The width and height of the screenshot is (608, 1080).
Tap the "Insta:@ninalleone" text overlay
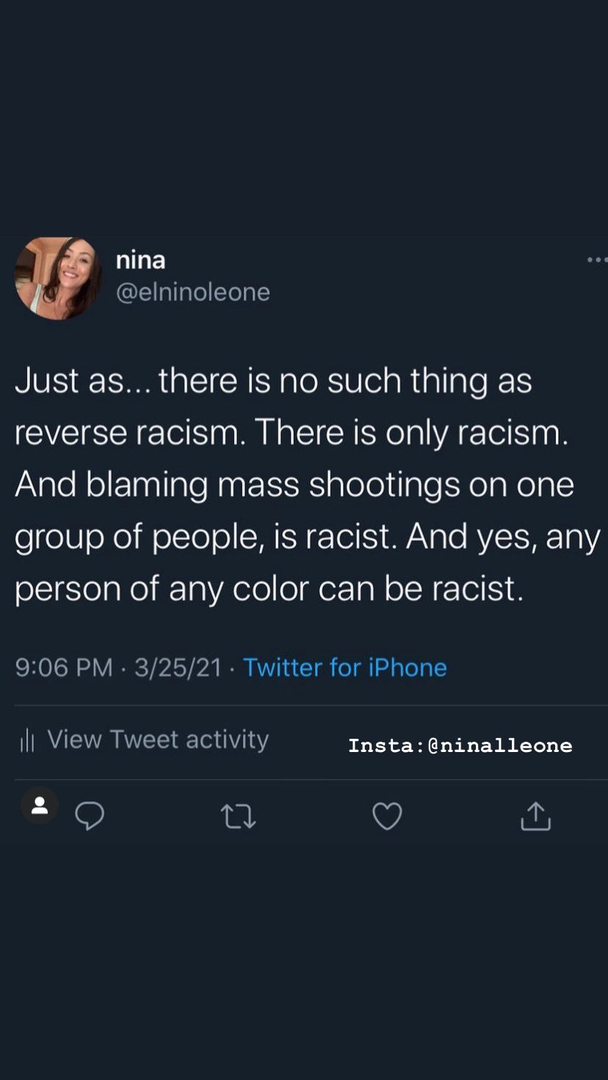(x=460, y=745)
